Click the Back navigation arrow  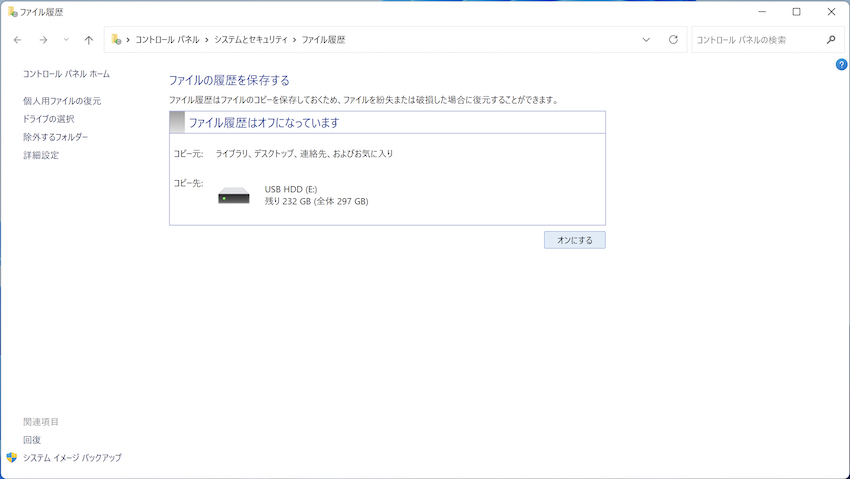tap(17, 40)
